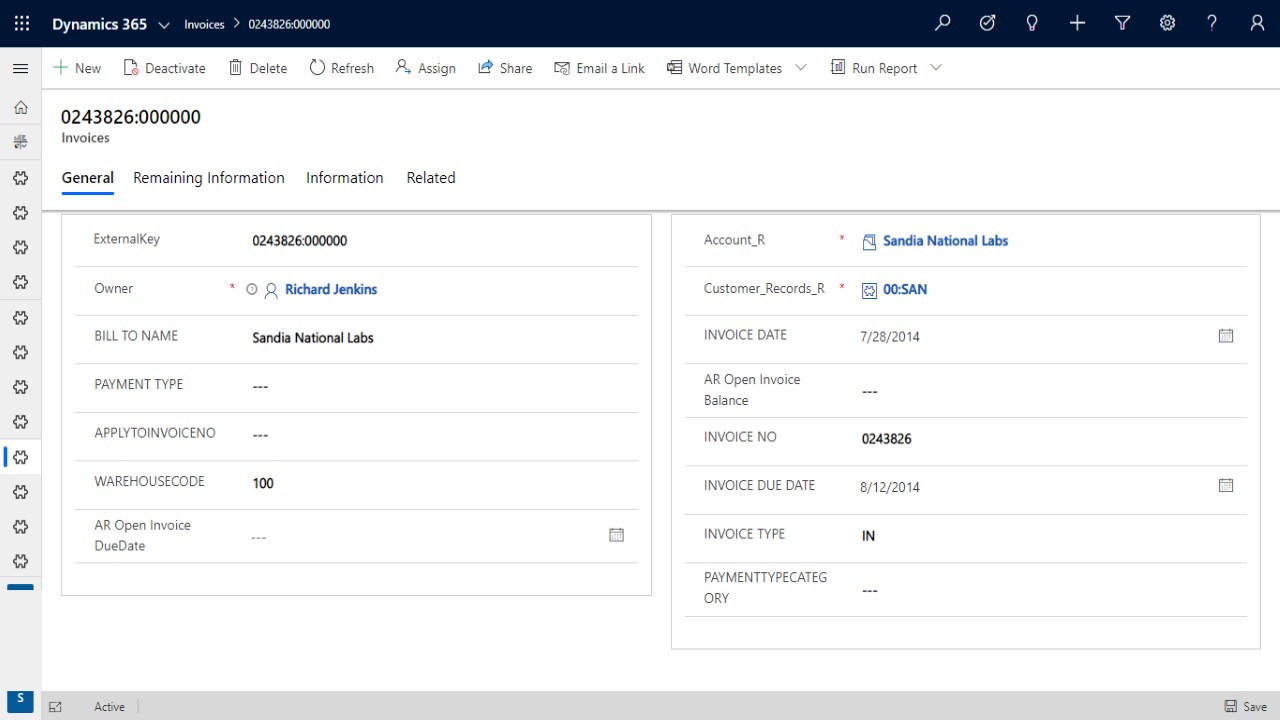Click the search magnifier icon in header

[943, 23]
